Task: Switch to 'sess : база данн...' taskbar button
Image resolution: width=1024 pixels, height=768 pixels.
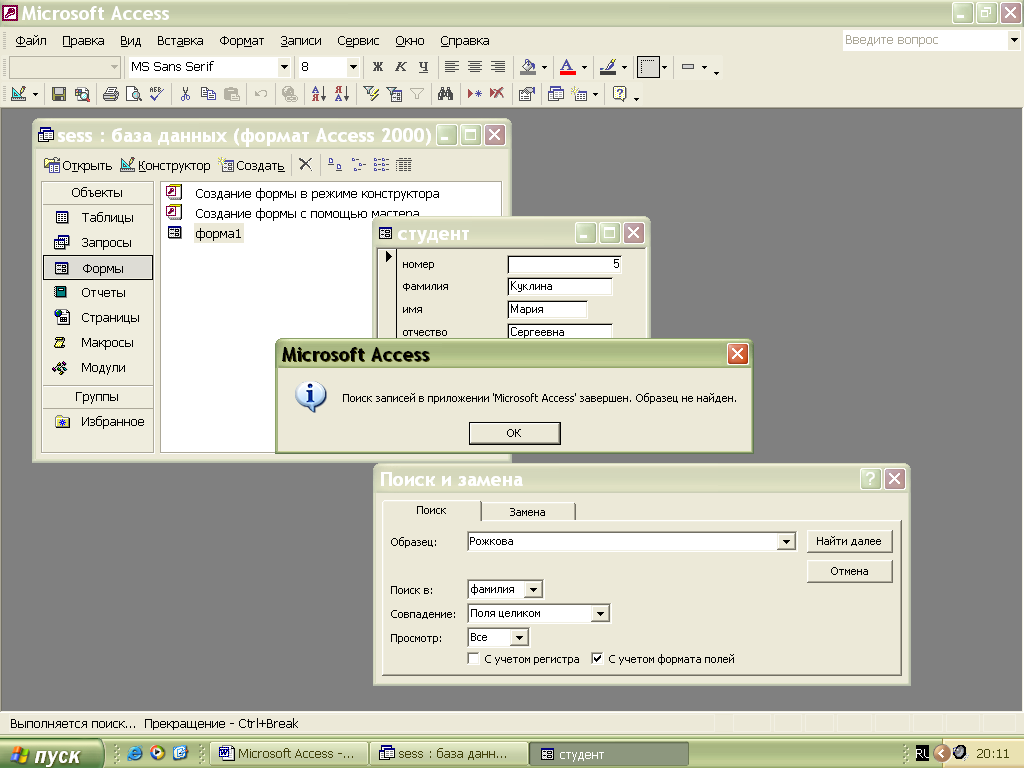Action: 448,754
